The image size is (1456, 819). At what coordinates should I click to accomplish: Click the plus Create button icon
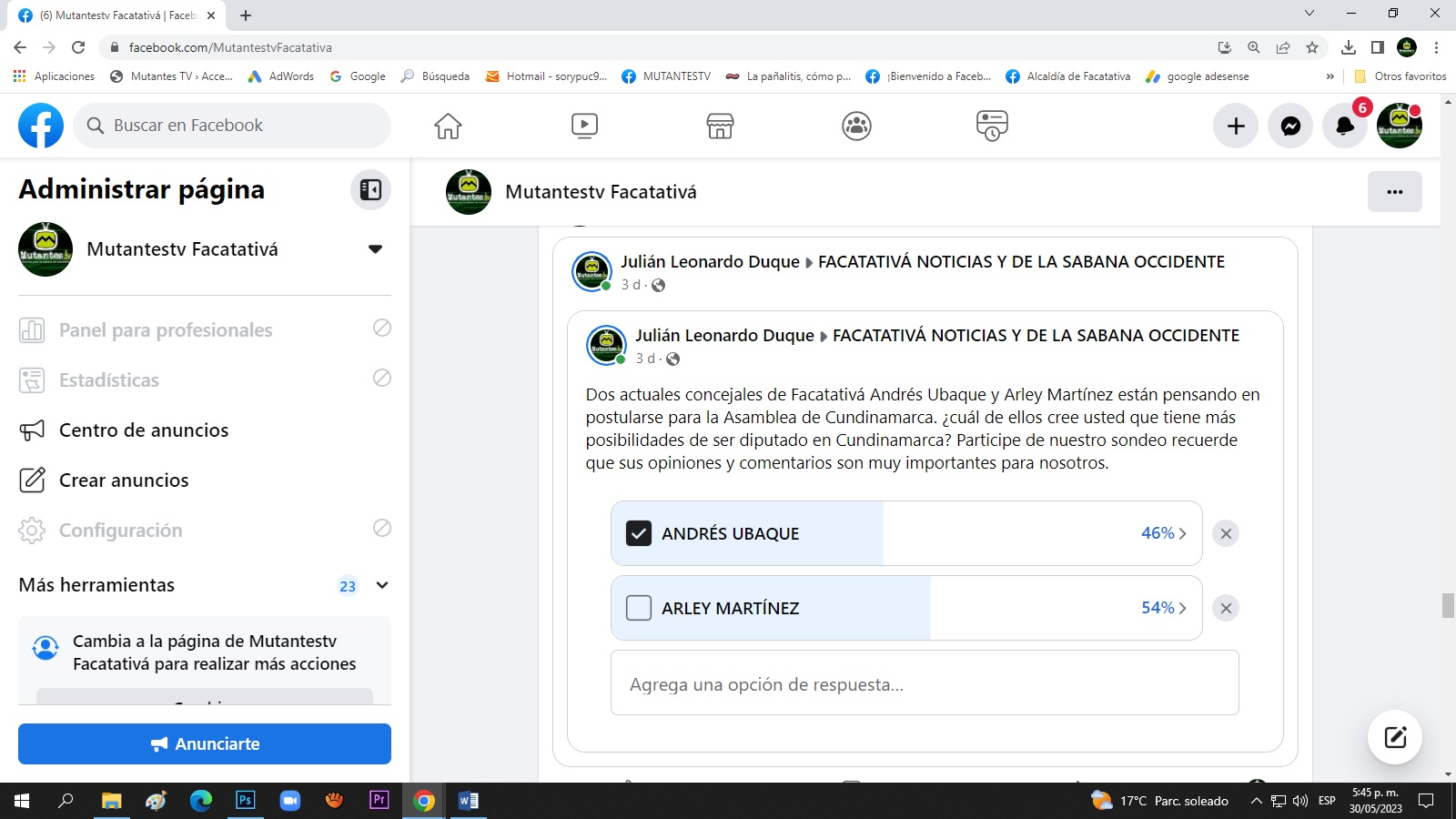tap(1236, 126)
